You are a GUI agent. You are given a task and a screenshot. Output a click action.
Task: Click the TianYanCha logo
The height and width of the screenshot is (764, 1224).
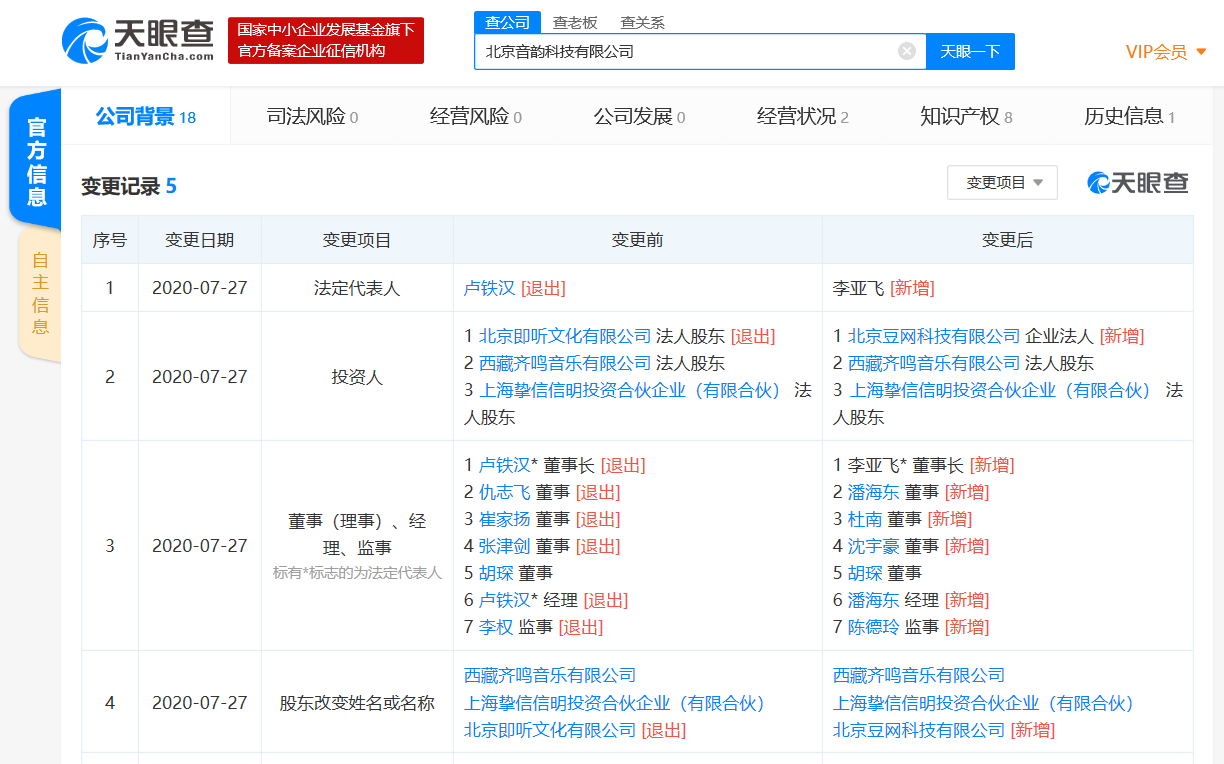point(138,40)
